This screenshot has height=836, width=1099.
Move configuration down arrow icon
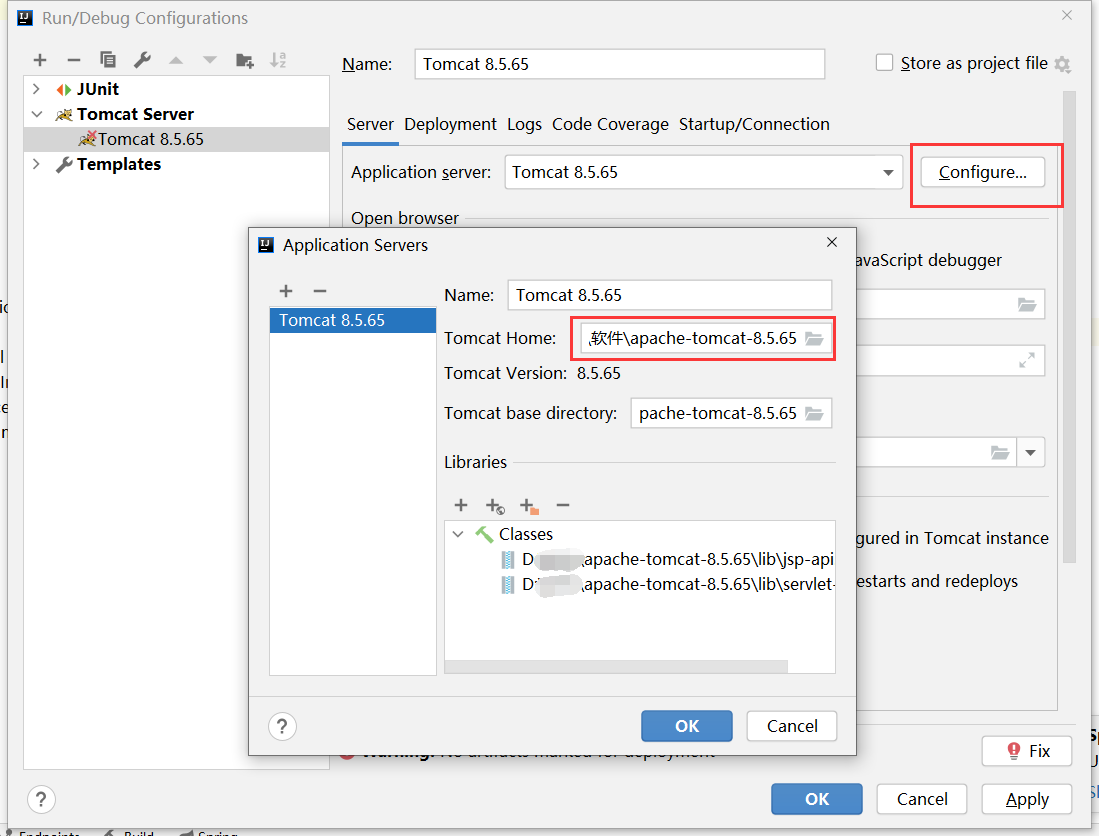pyautogui.click(x=210, y=60)
